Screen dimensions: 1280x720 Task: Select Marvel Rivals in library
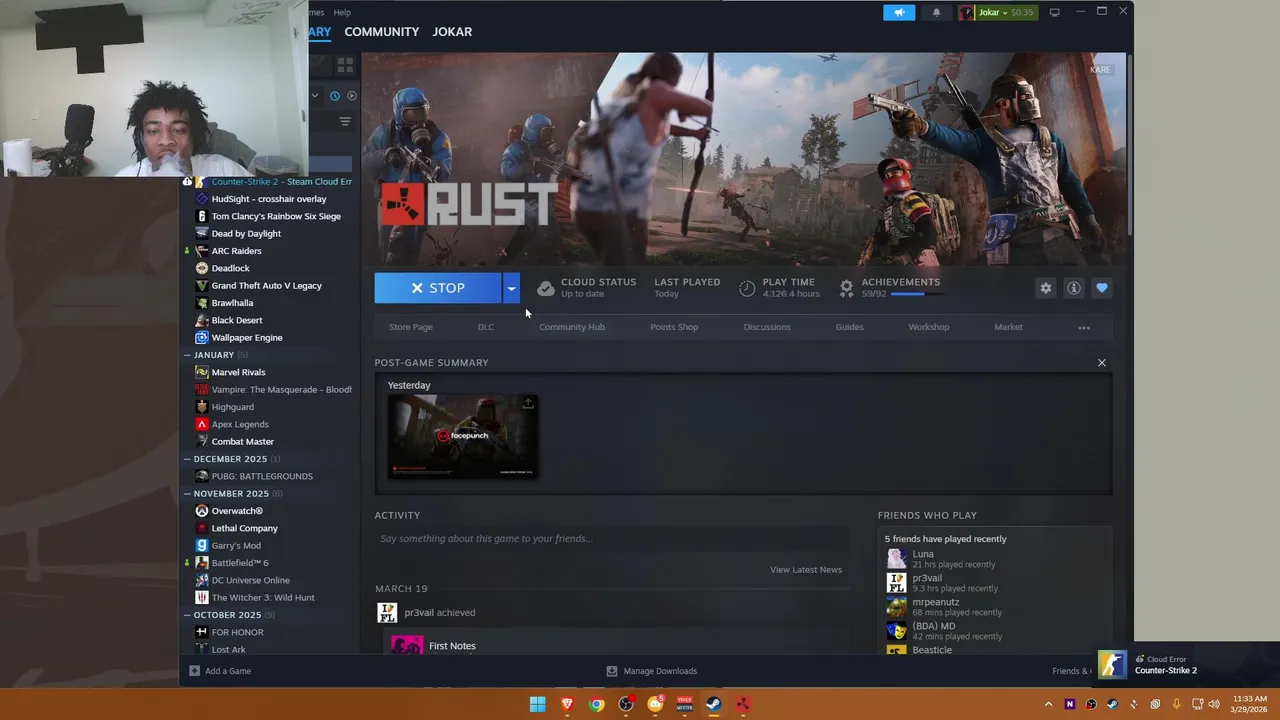click(238, 372)
